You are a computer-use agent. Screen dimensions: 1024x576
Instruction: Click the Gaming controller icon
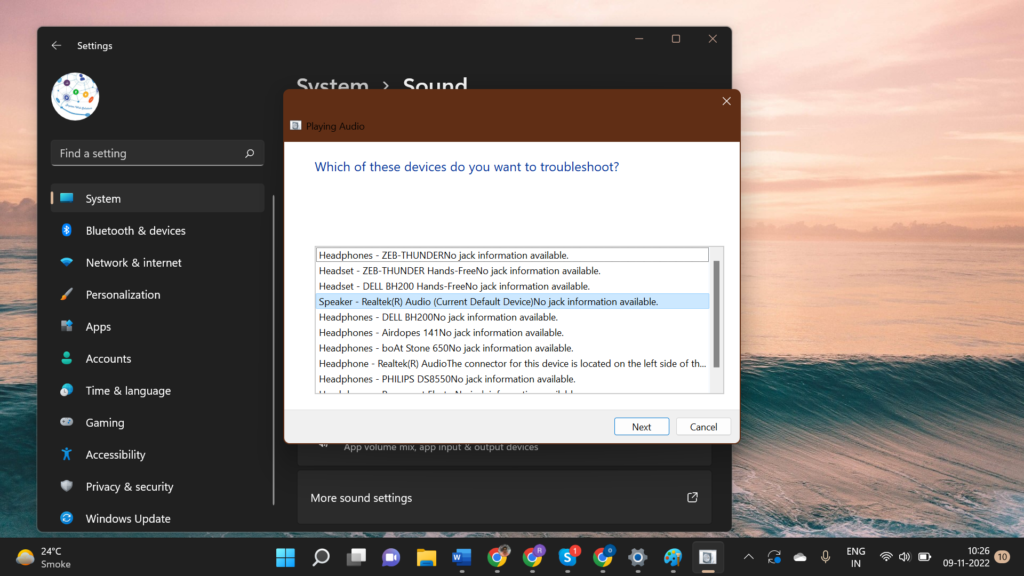click(67, 422)
